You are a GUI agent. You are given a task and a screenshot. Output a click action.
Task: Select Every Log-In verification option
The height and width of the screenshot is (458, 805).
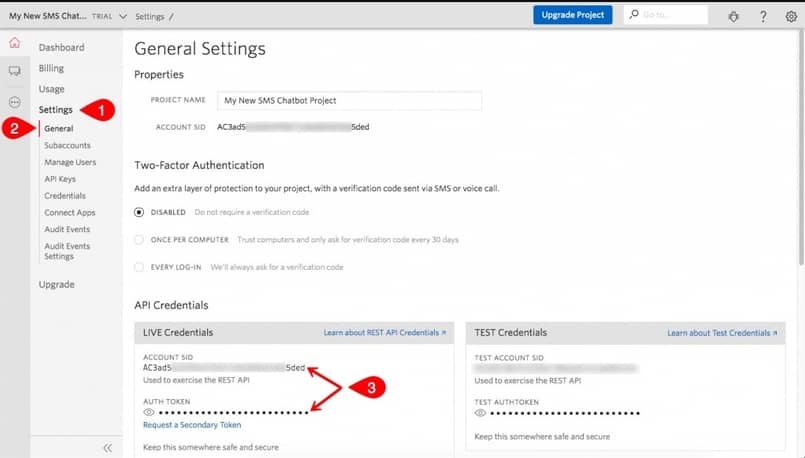coord(139,267)
